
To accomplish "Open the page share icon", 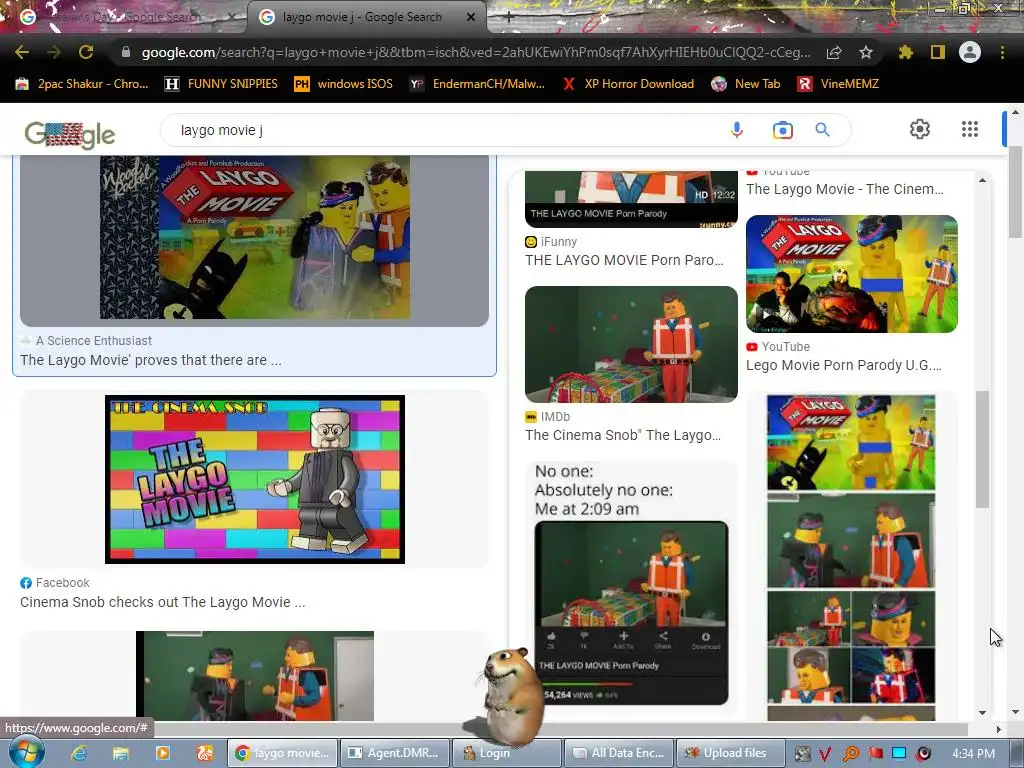I will click(834, 52).
